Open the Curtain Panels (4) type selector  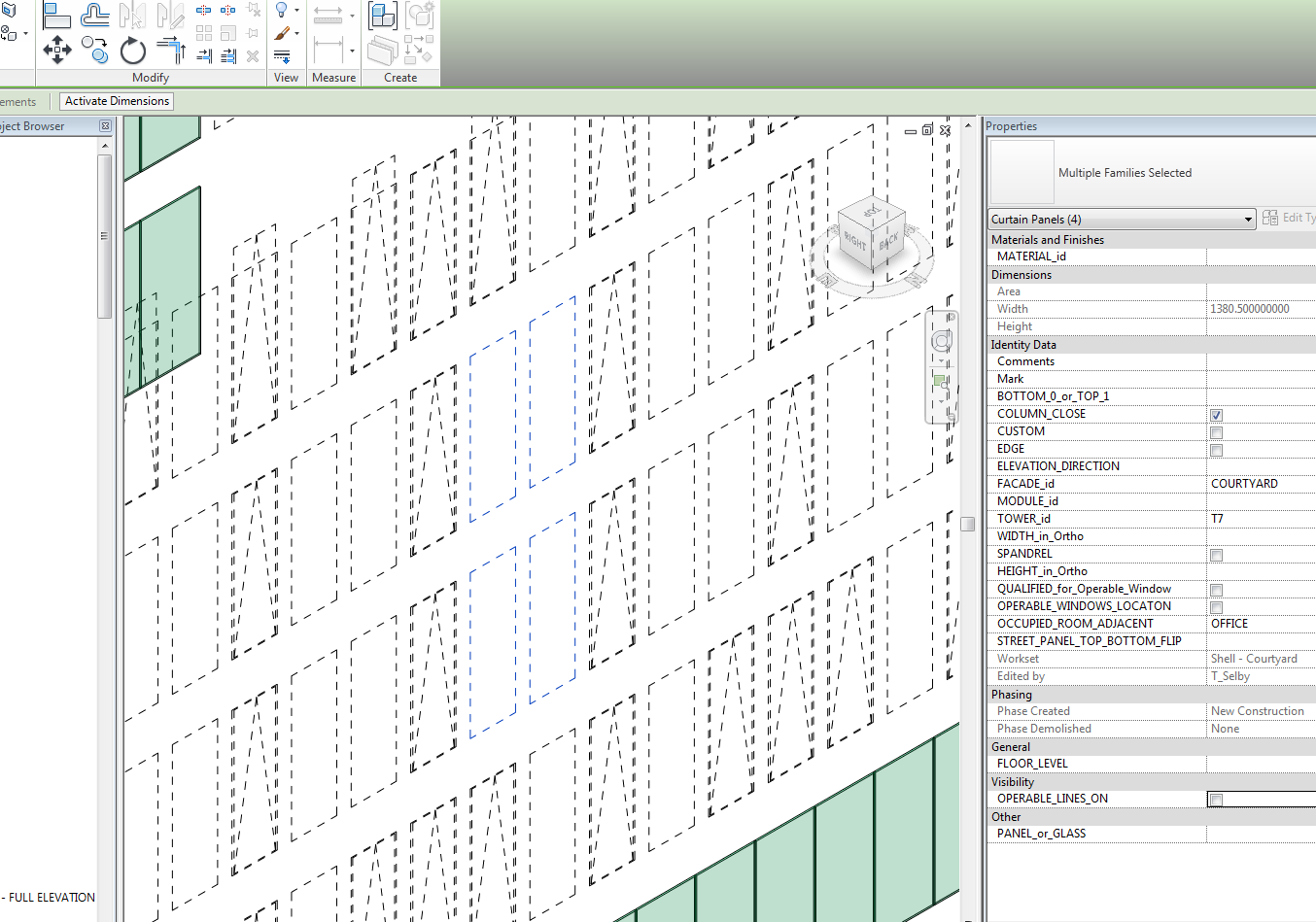coord(1123,220)
